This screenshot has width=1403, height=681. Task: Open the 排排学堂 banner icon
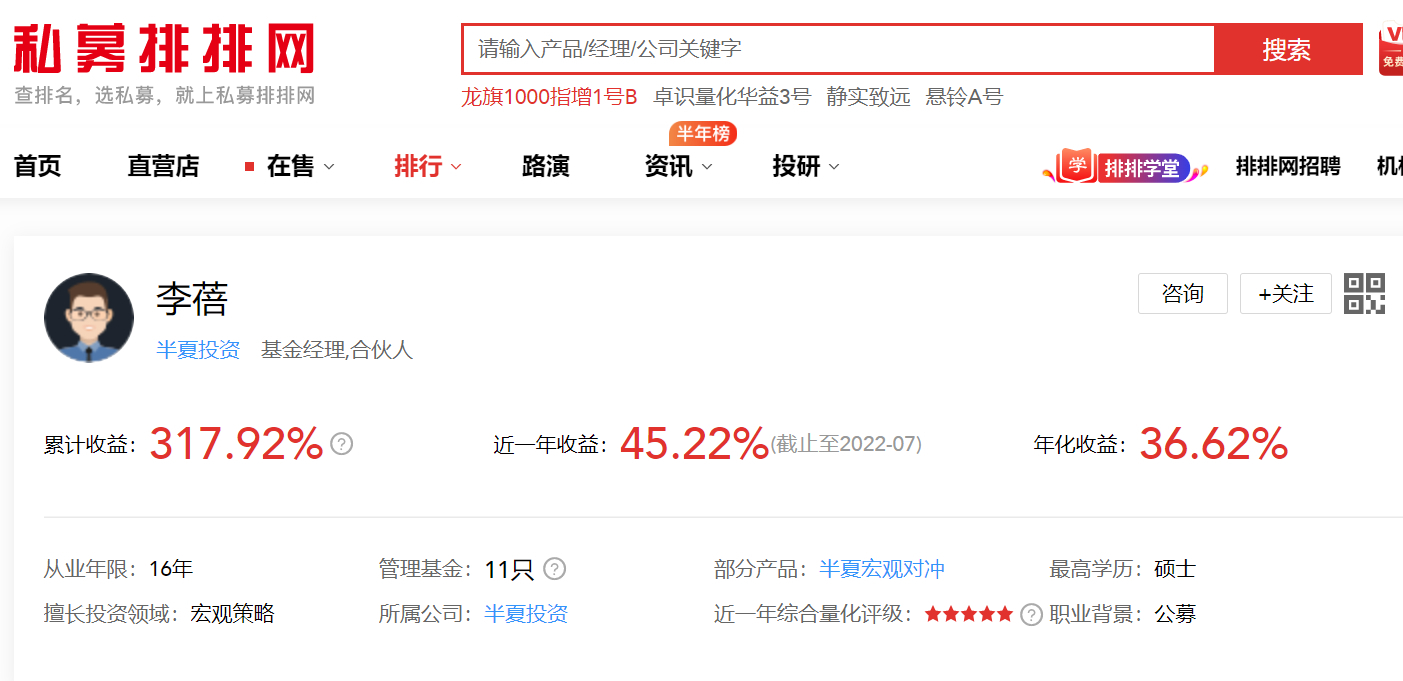(x=1125, y=167)
